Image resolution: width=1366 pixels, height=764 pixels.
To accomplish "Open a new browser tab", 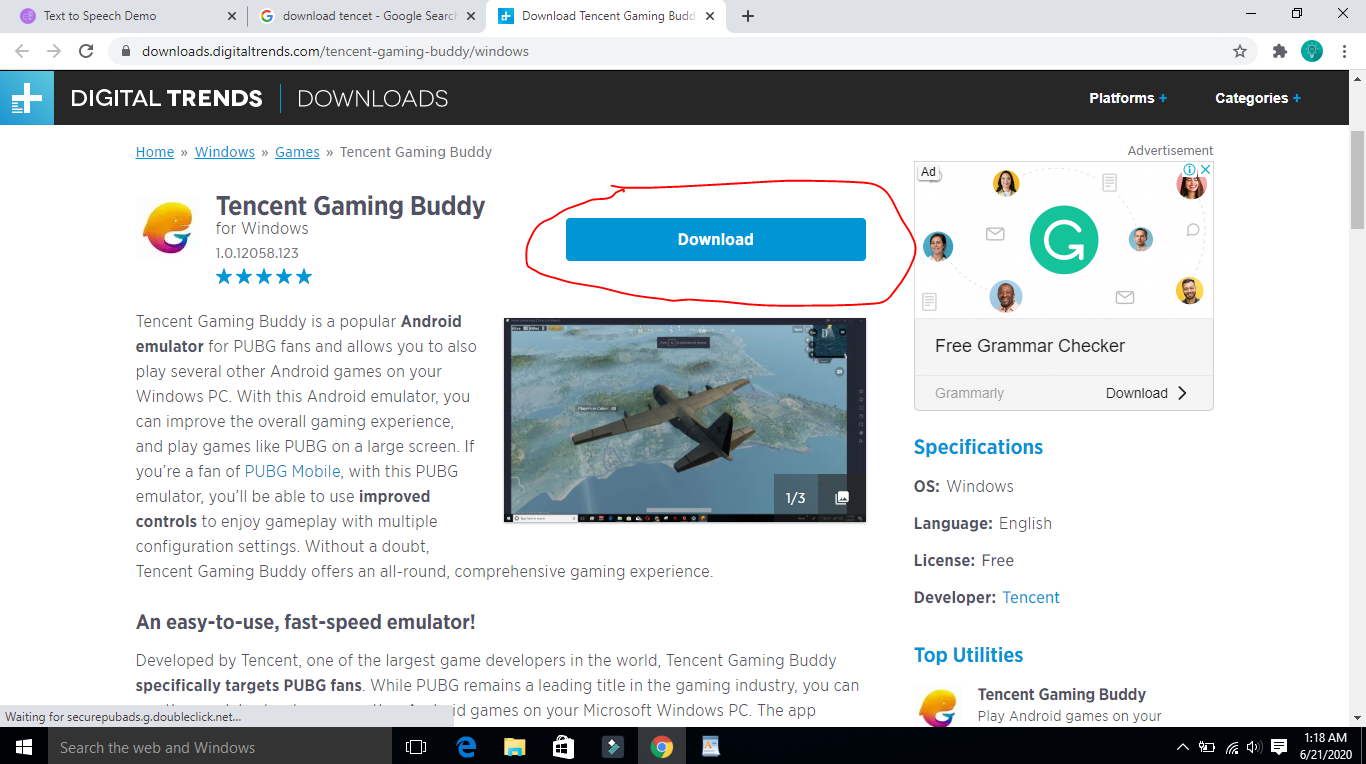I will 748,16.
